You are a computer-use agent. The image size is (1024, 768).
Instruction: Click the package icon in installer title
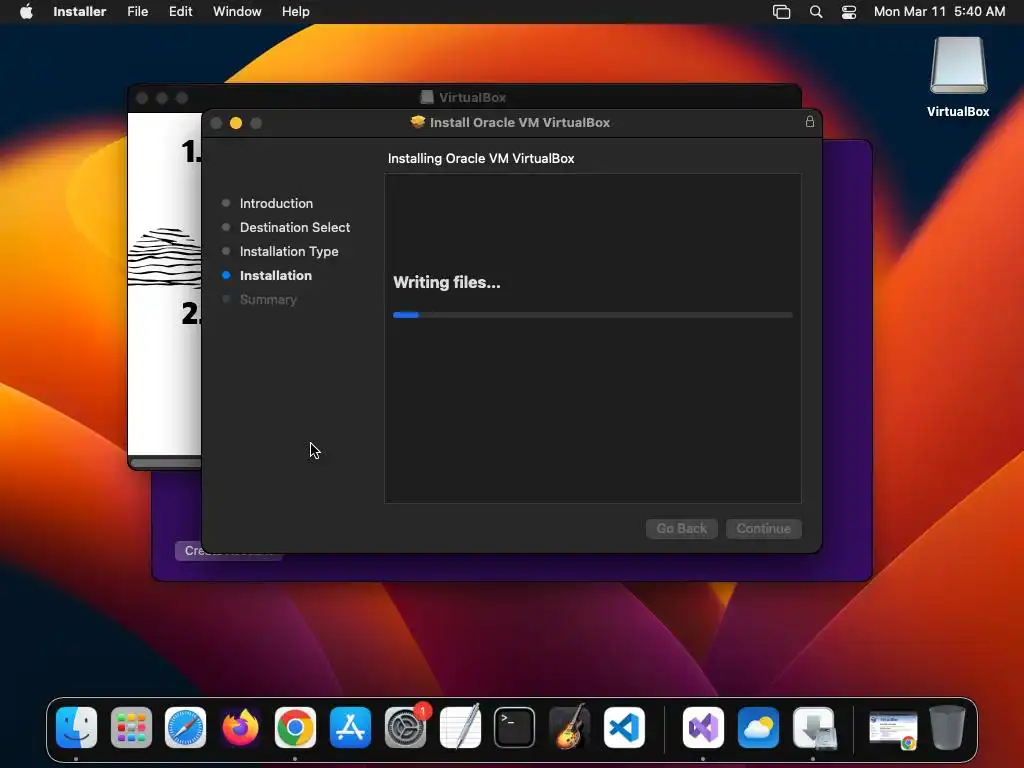pyautogui.click(x=418, y=122)
